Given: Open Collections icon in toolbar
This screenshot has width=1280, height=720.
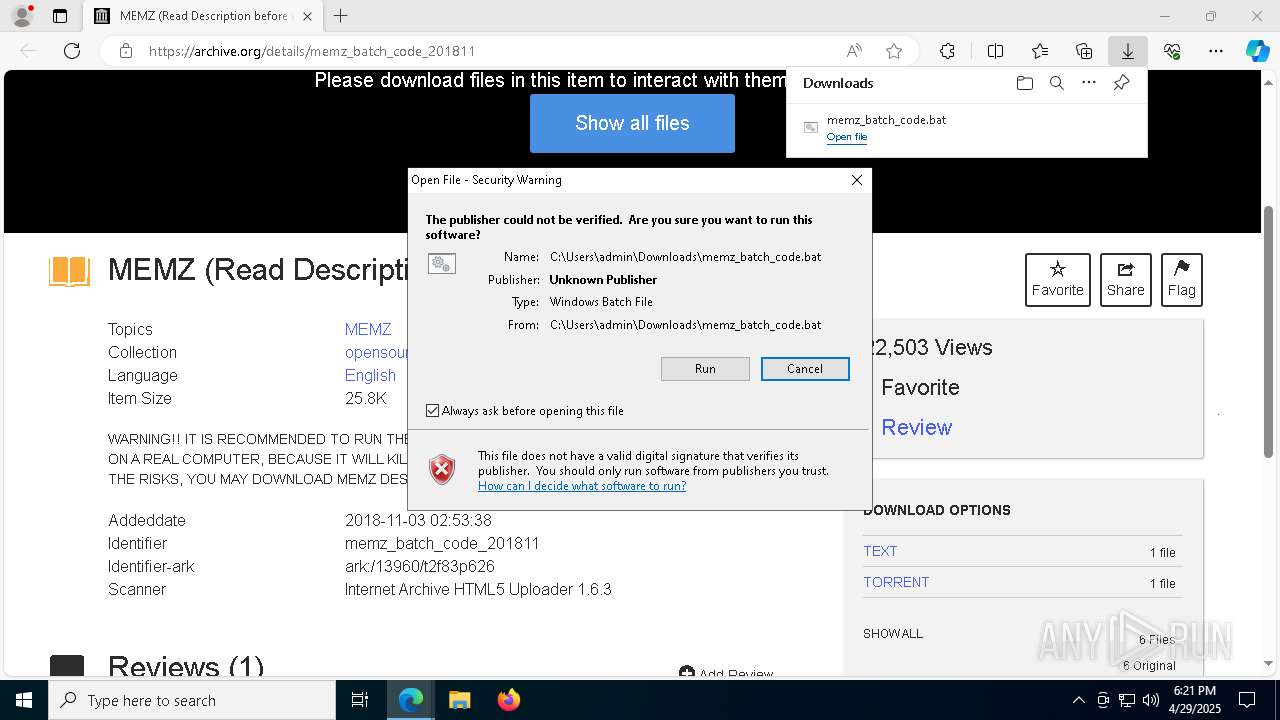Looking at the screenshot, I should point(1084,51).
